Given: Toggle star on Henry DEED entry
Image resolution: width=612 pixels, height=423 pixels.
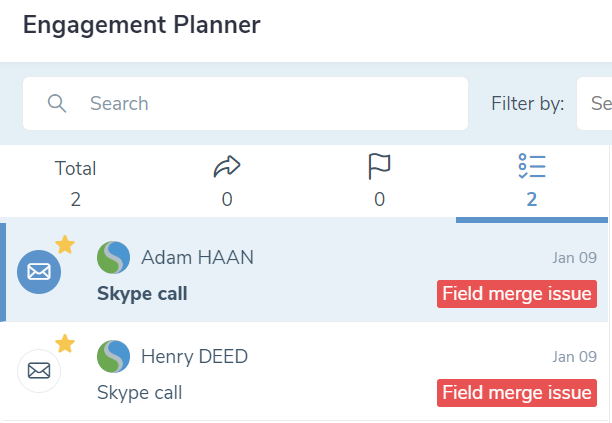Looking at the screenshot, I should click(x=65, y=344).
